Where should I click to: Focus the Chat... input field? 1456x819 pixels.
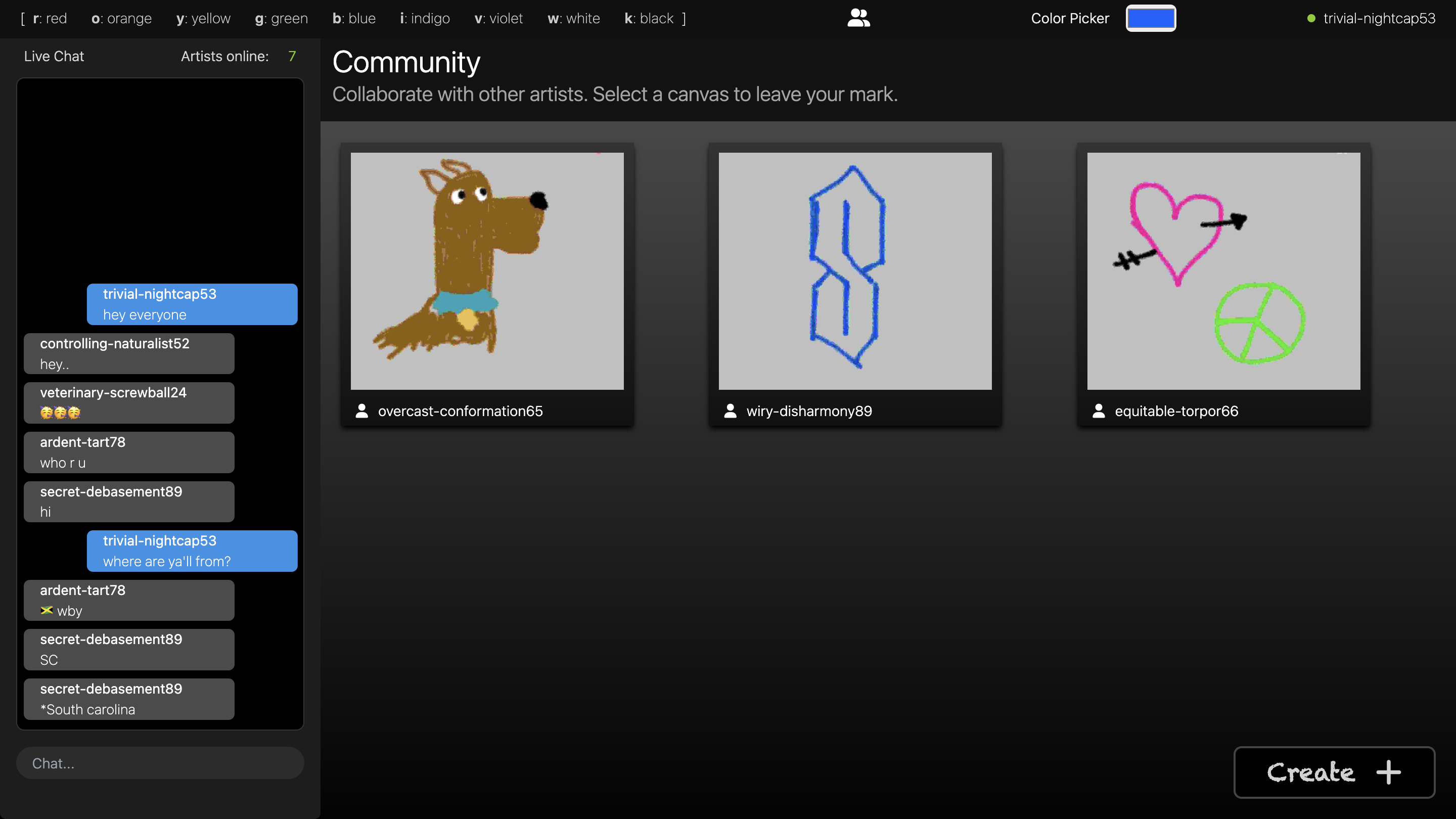[x=161, y=763]
